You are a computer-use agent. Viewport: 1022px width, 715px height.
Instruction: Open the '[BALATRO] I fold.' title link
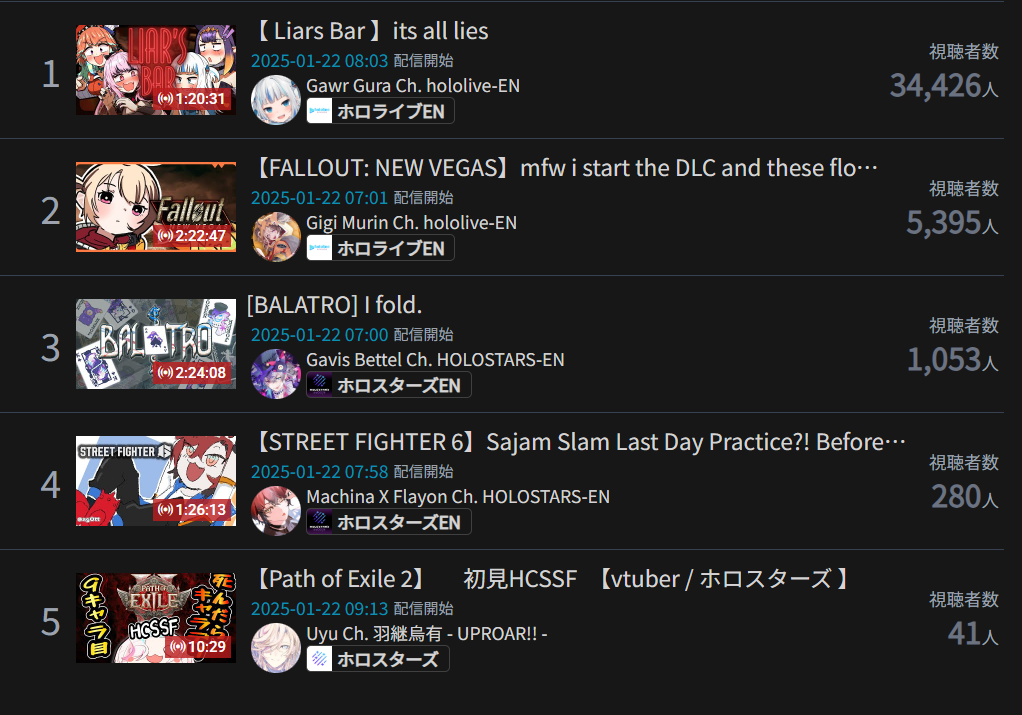tap(334, 305)
